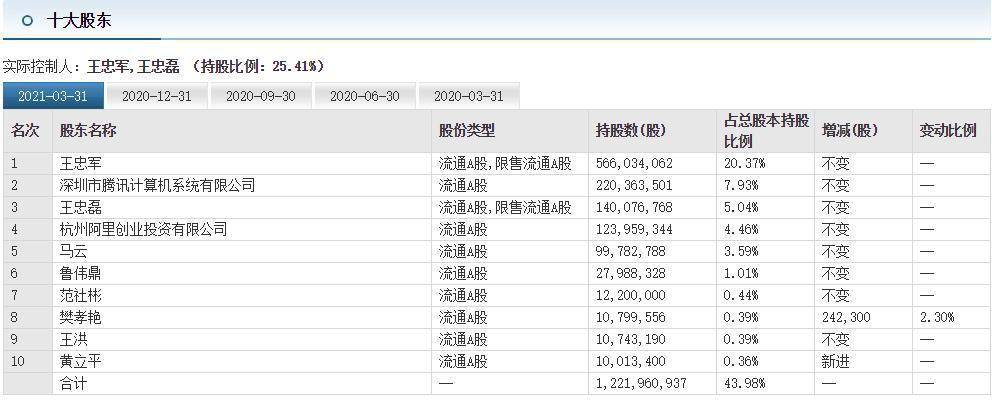Select shareholder name 王忠军 in the table
This screenshot has height=402, width=992.
(80, 163)
